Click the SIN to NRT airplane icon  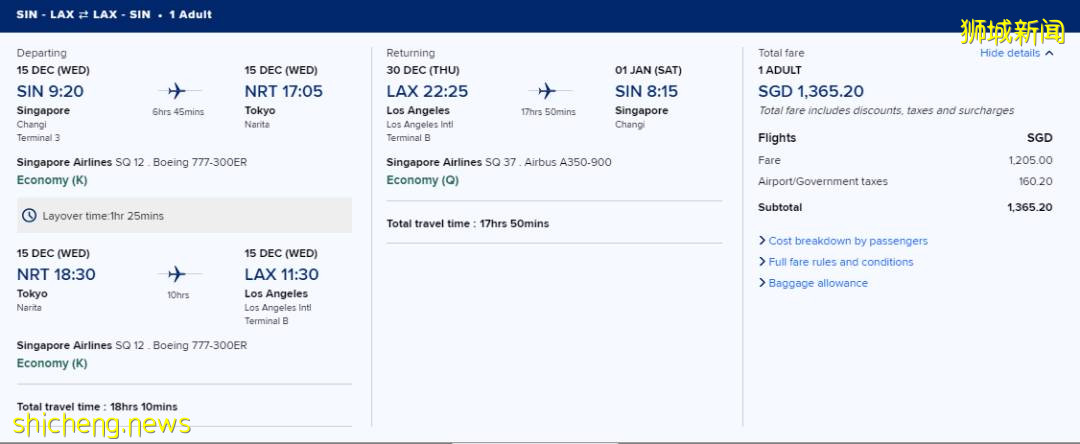coord(178,91)
